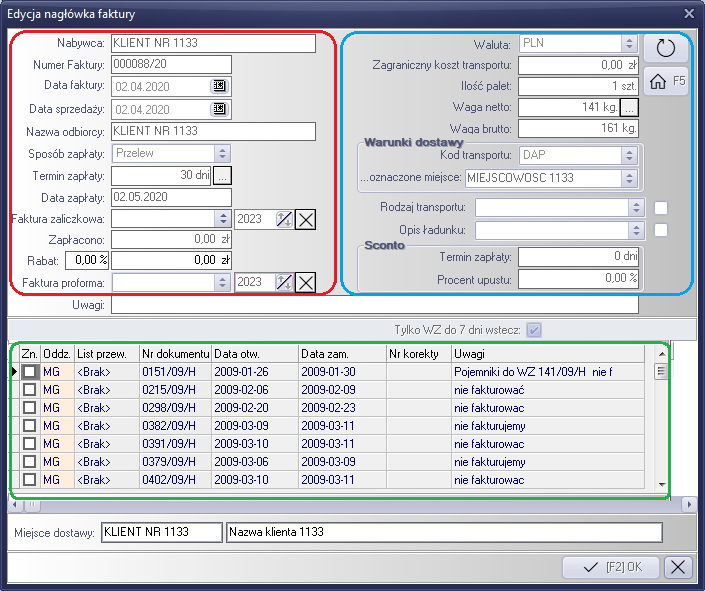This screenshot has height=591, width=705.
Task: Click the ellipsis button beside Termin zapłaty
Action: tap(222, 175)
